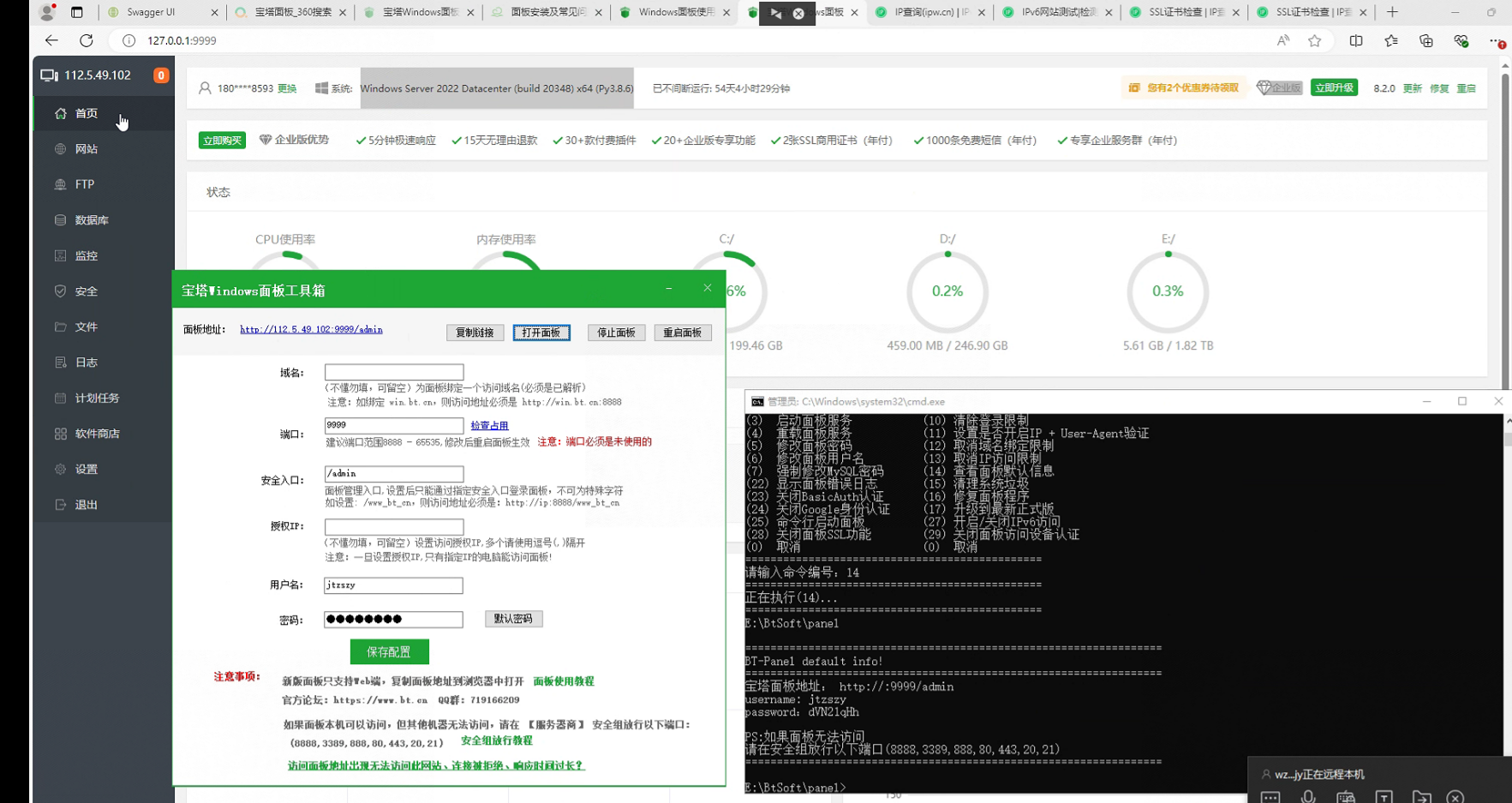This screenshot has width=1512, height=803.
Task: Add this page to favorites star icon
Action: coord(1315,40)
